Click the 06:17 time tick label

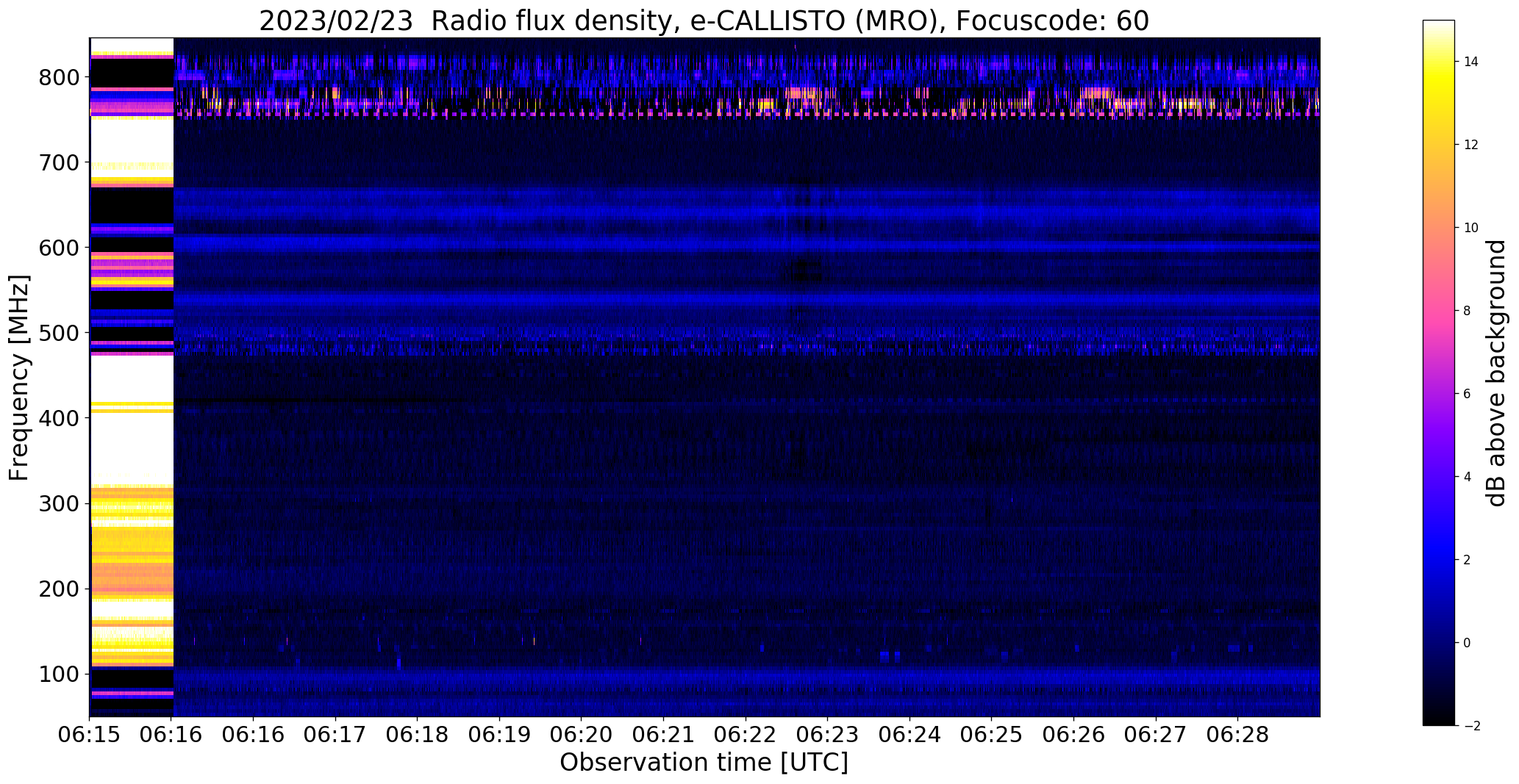(336, 735)
